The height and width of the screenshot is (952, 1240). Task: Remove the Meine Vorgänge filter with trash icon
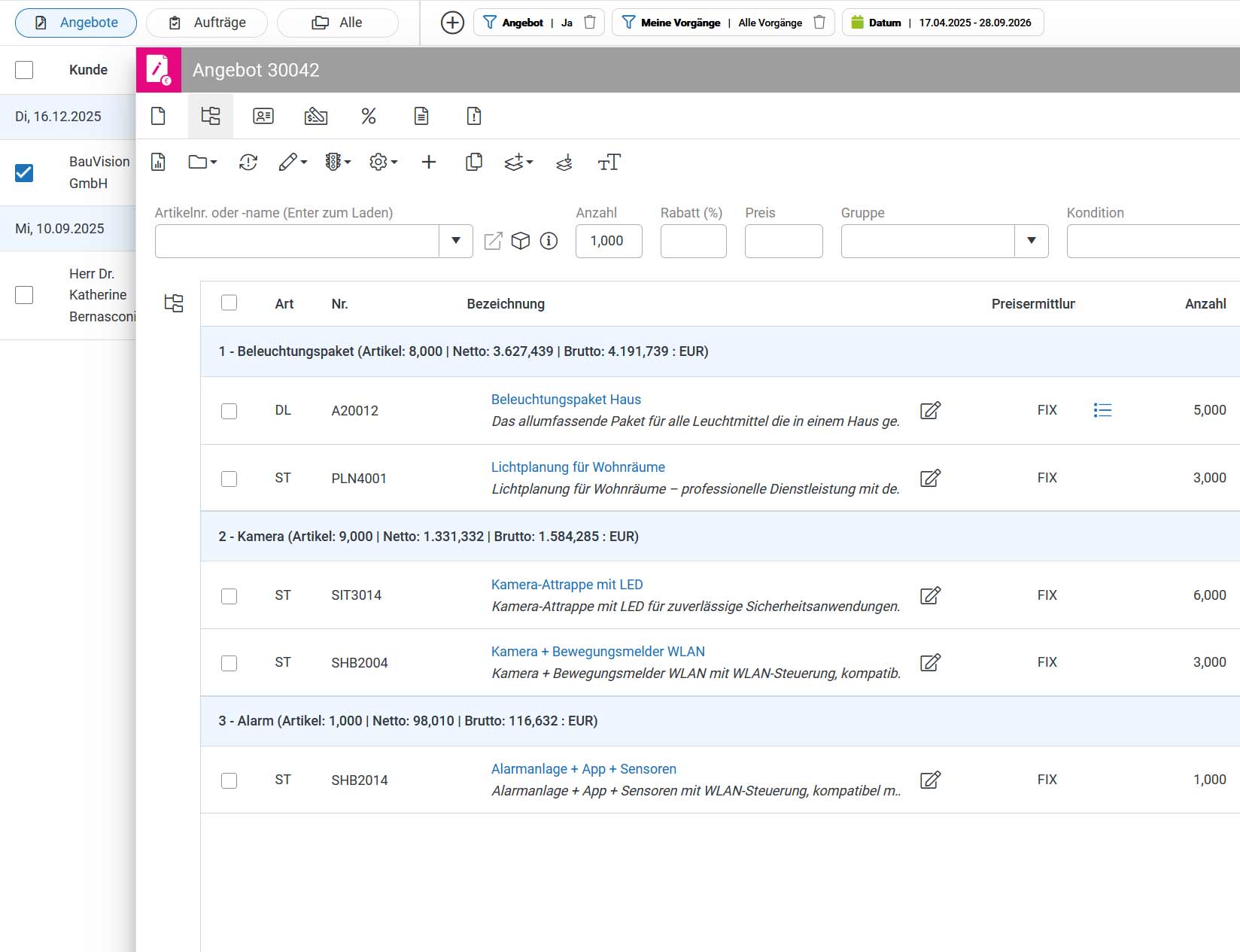(819, 23)
